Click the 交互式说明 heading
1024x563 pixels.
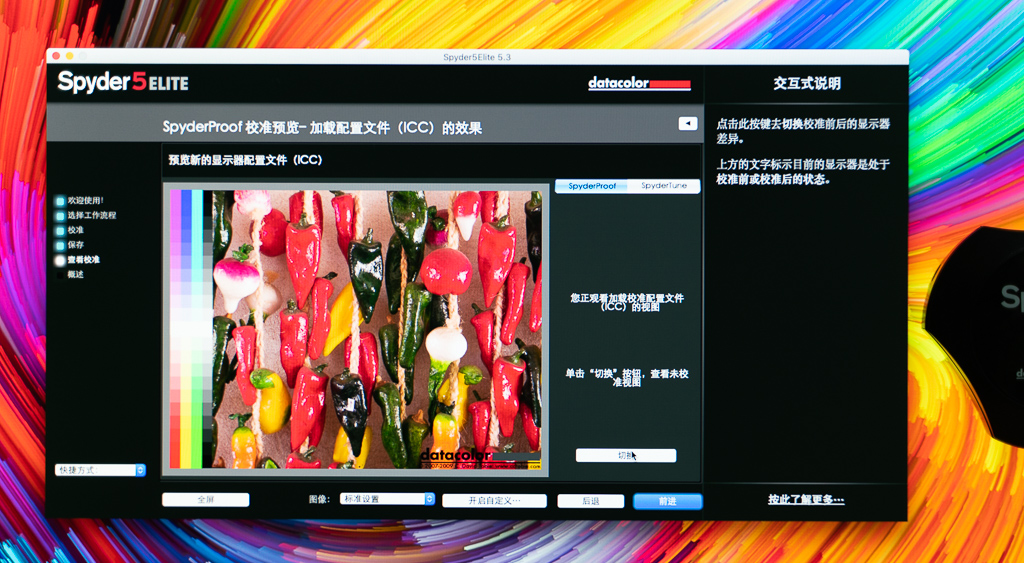tap(807, 84)
